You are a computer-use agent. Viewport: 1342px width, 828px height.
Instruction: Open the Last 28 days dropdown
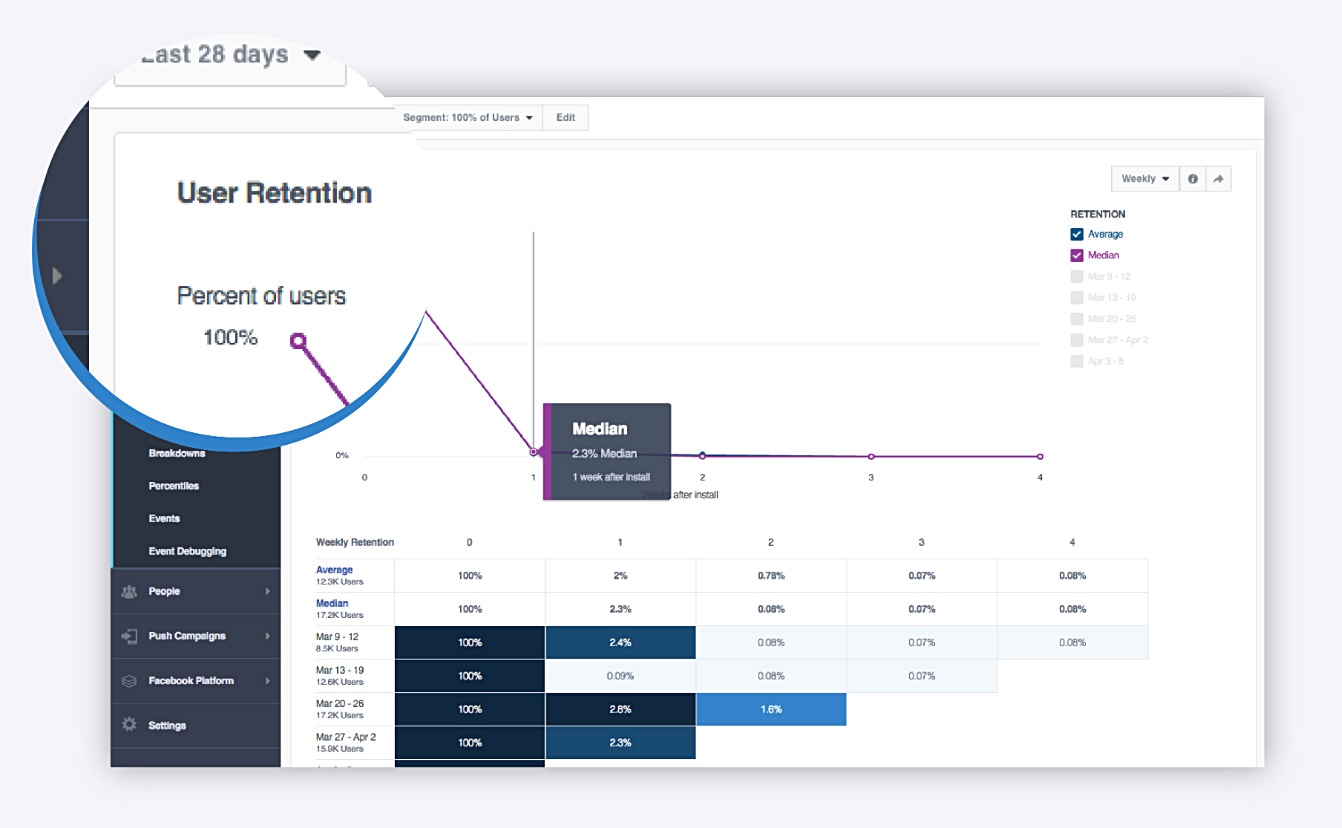(x=230, y=56)
